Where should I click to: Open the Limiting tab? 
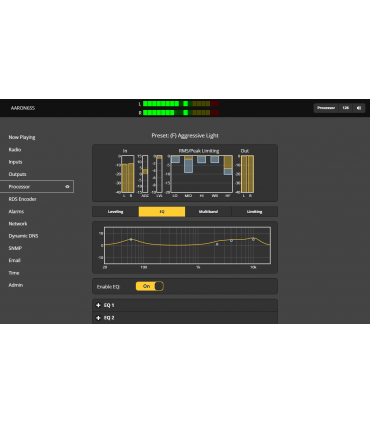click(254, 212)
